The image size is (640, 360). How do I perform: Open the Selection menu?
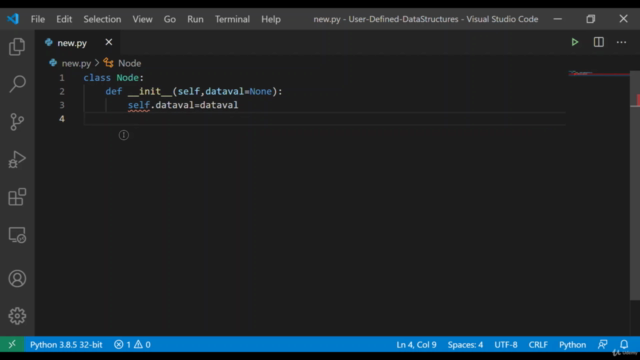pyautogui.click(x=102, y=19)
